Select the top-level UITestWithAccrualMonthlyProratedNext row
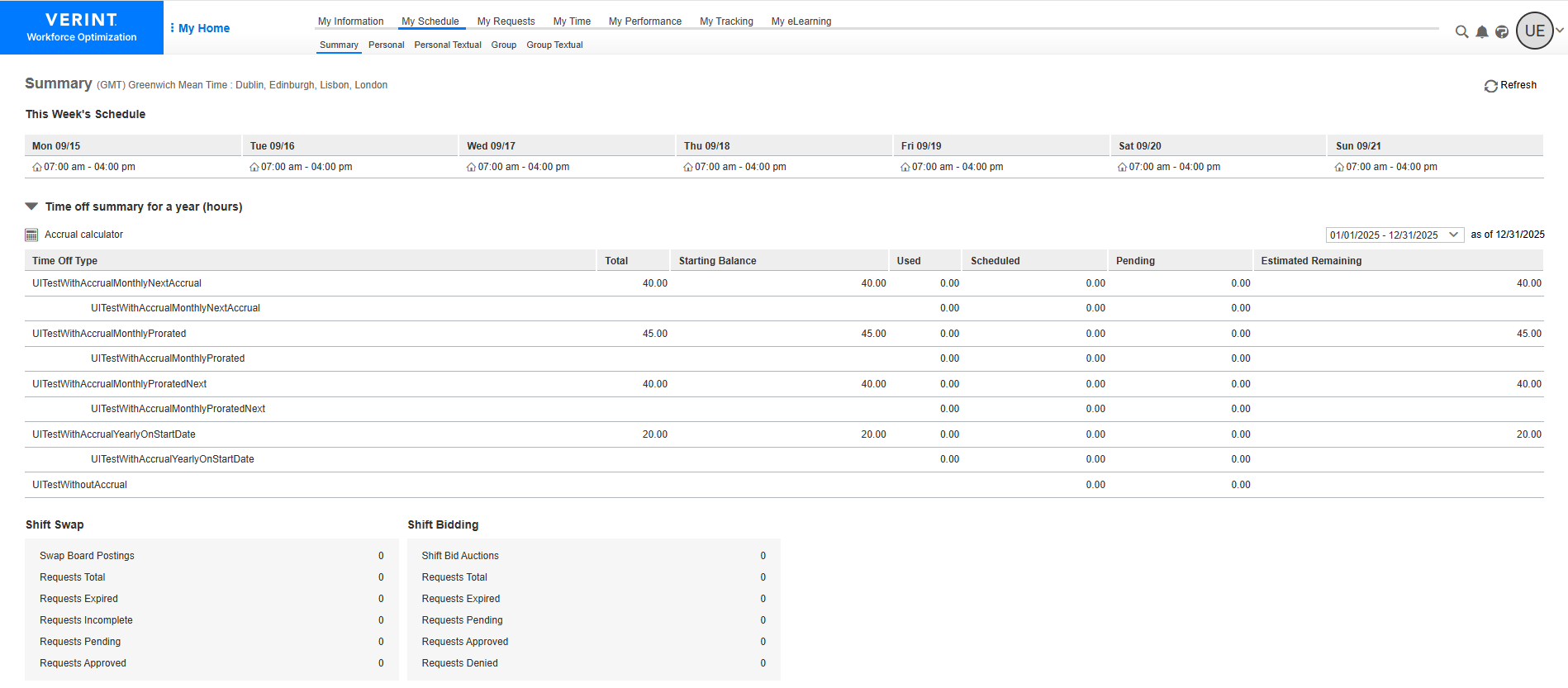The height and width of the screenshot is (688, 1568). point(784,384)
